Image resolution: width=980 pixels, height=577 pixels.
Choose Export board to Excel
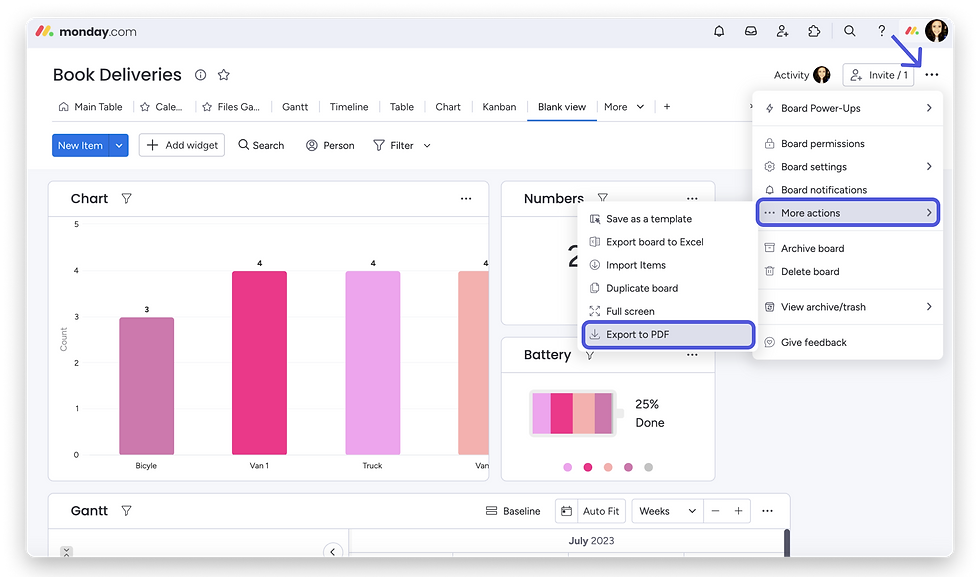646,242
